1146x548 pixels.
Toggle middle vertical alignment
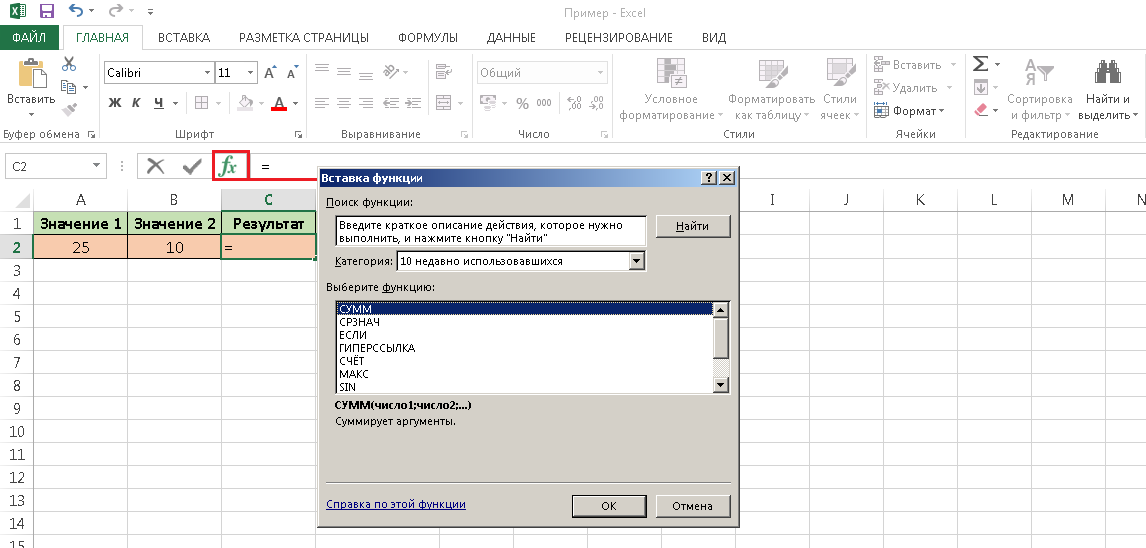point(344,70)
